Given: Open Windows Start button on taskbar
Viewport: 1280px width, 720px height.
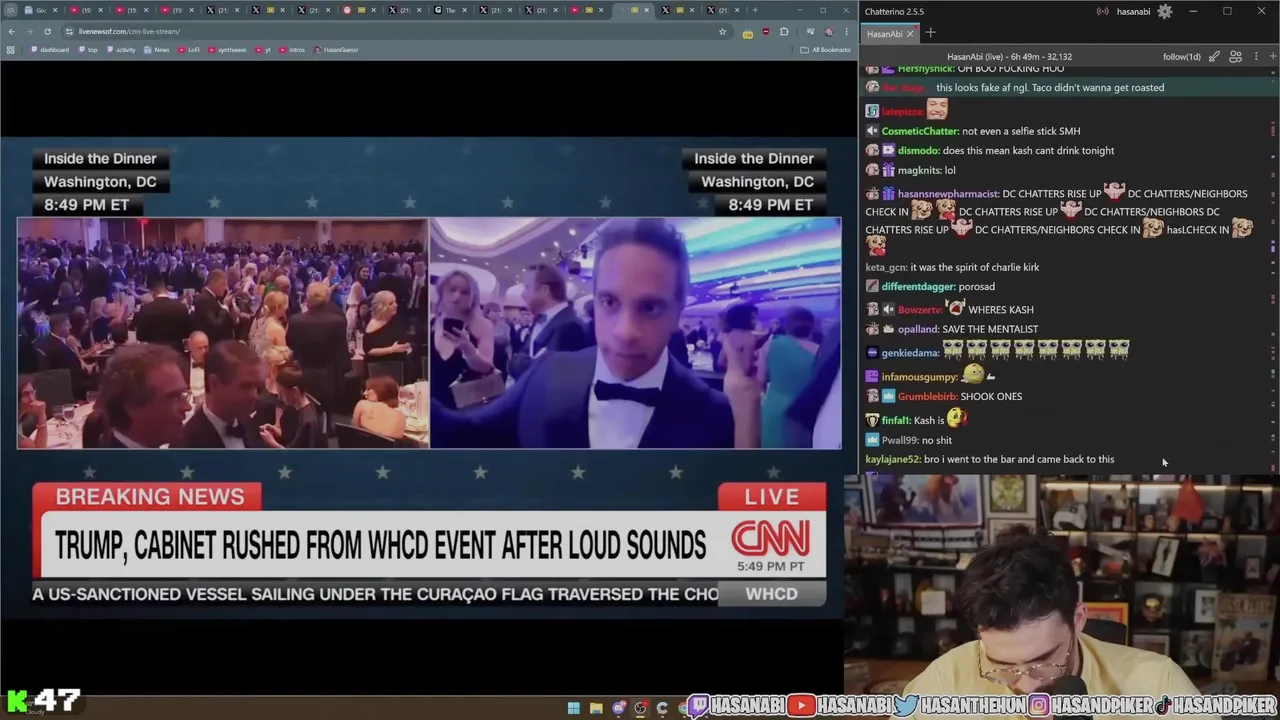Looking at the screenshot, I should pyautogui.click(x=574, y=708).
